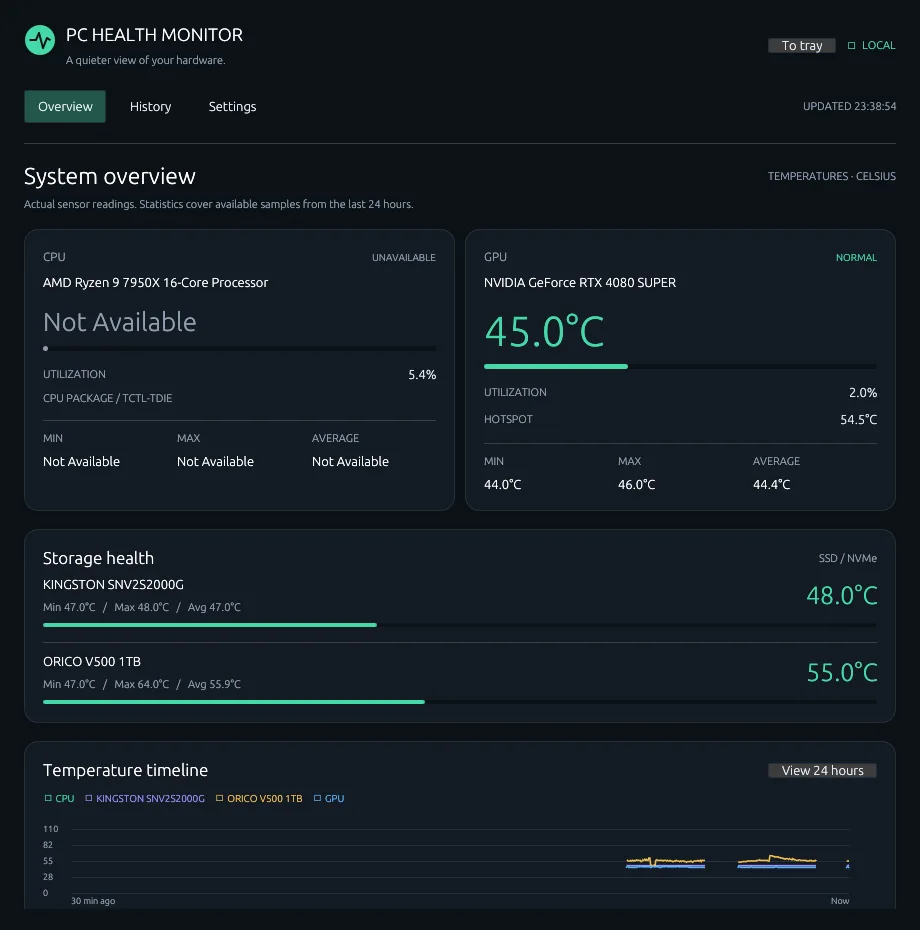Click the GPU temperature progress bar
920x930 pixels.
click(680, 367)
